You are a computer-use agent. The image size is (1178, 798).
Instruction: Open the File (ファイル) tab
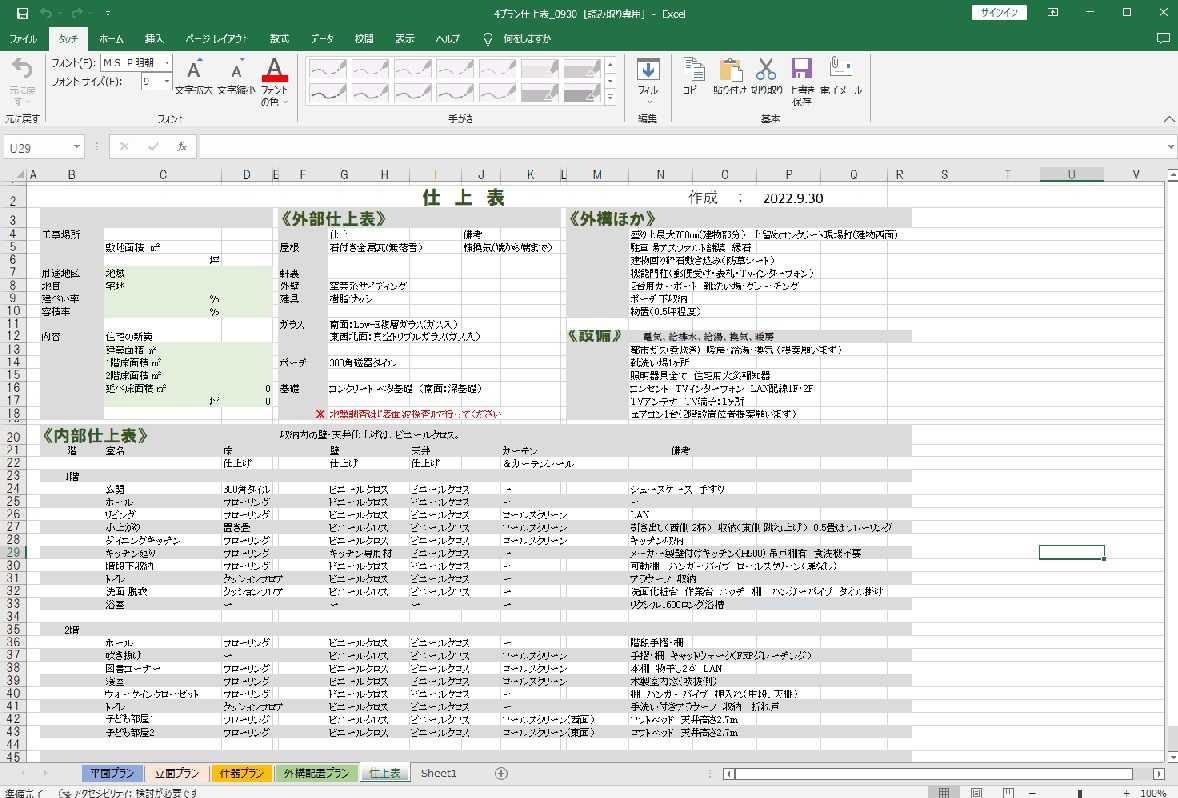(23, 38)
